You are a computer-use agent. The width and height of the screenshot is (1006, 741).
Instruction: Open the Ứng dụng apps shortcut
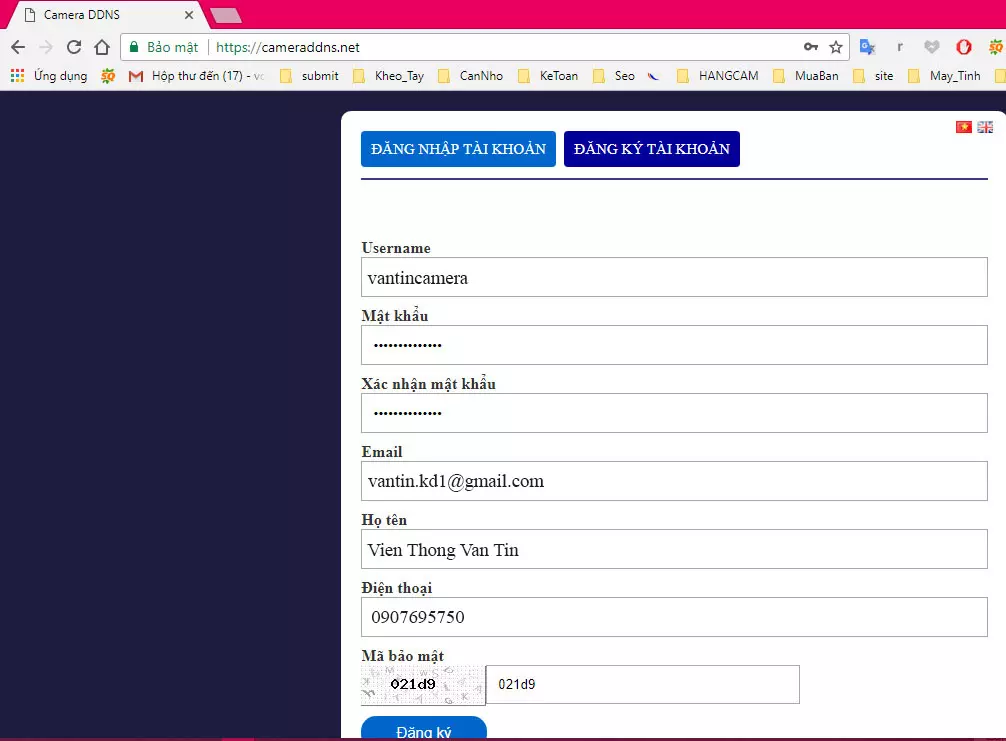point(49,76)
